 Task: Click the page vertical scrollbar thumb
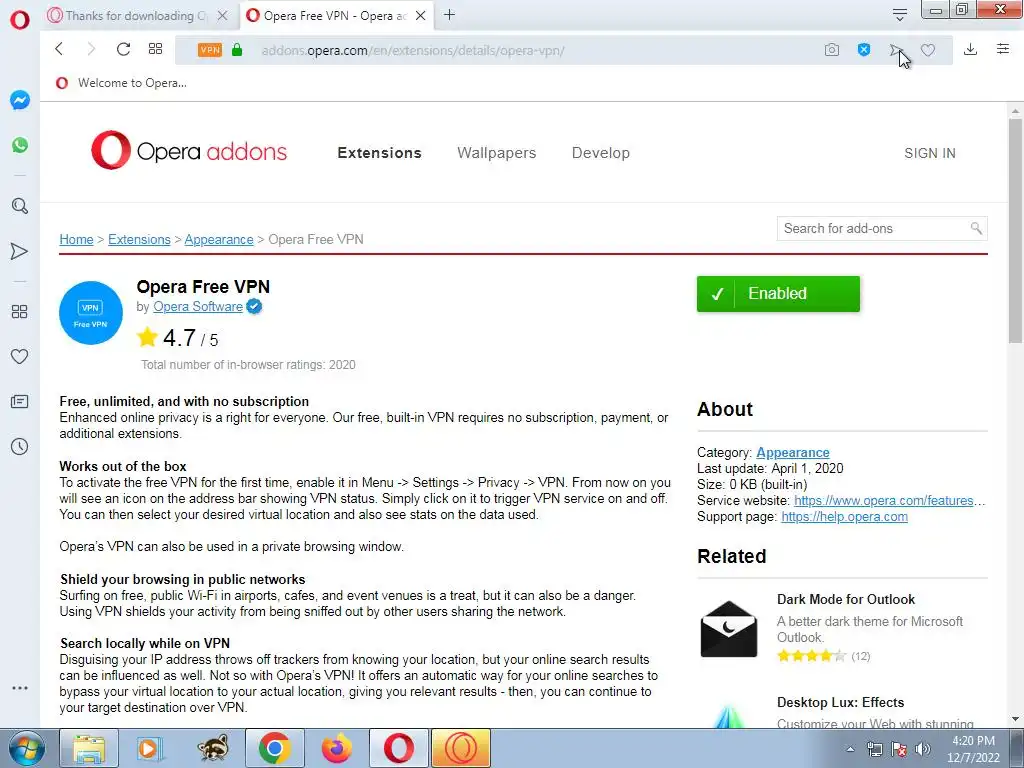pos(1015,232)
